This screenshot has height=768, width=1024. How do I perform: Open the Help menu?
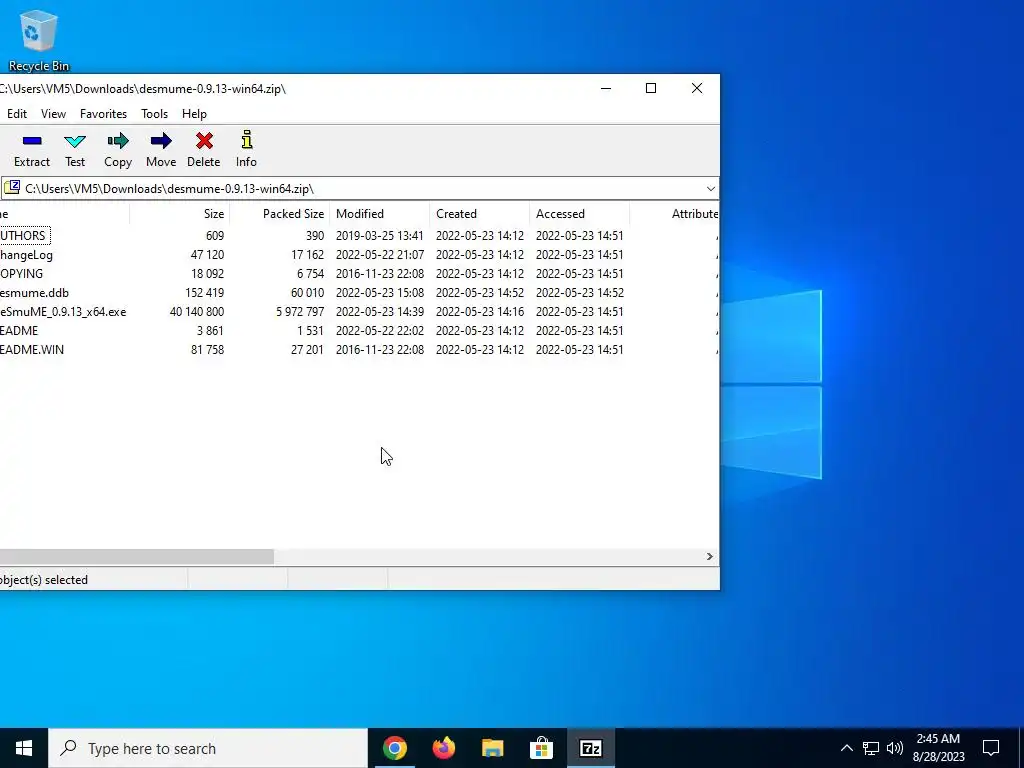tap(194, 114)
